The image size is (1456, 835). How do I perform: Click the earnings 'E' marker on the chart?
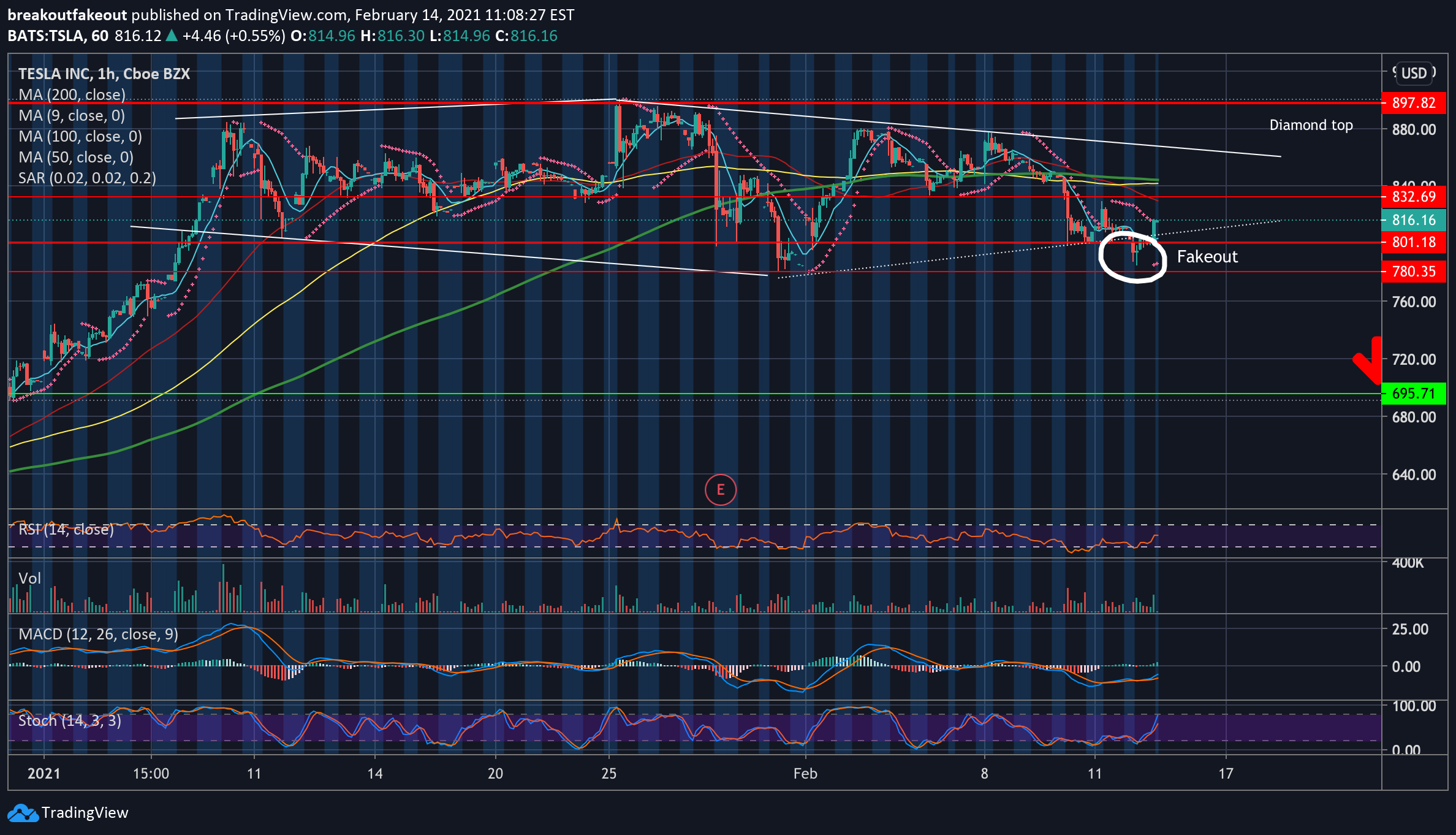[720, 490]
